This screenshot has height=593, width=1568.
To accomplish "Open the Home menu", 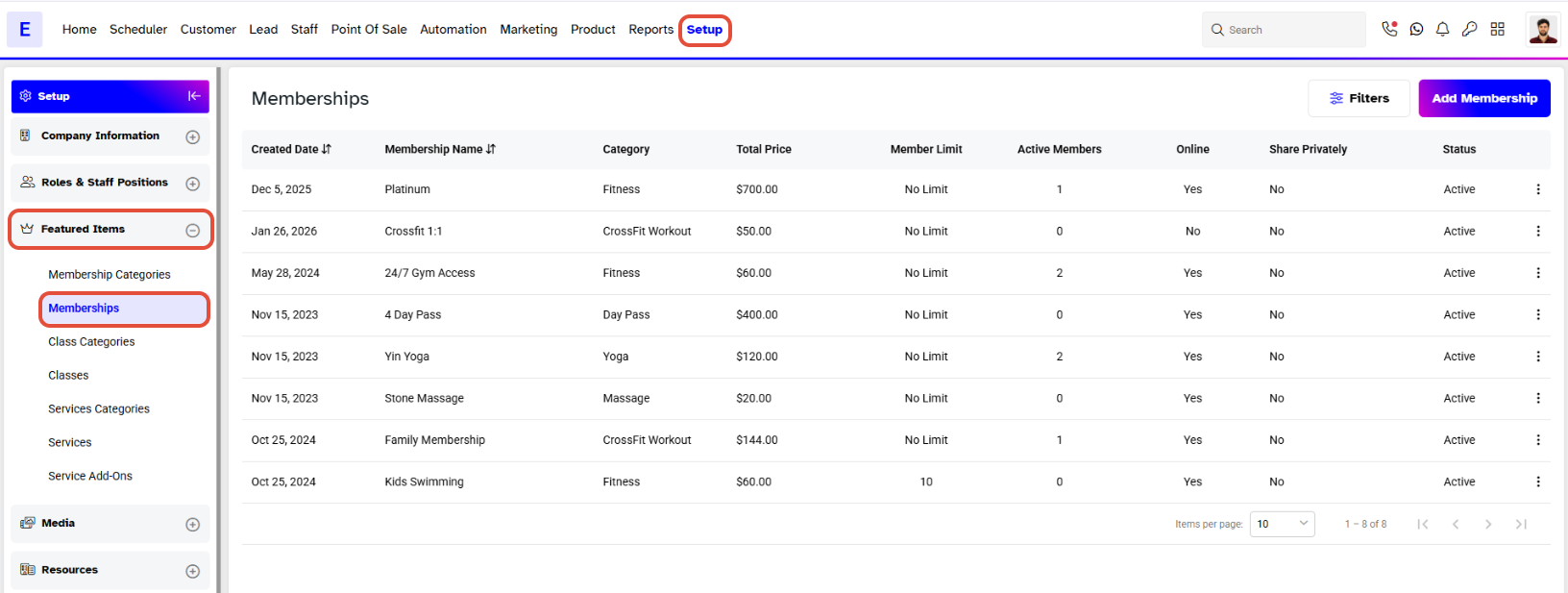I will pos(80,30).
